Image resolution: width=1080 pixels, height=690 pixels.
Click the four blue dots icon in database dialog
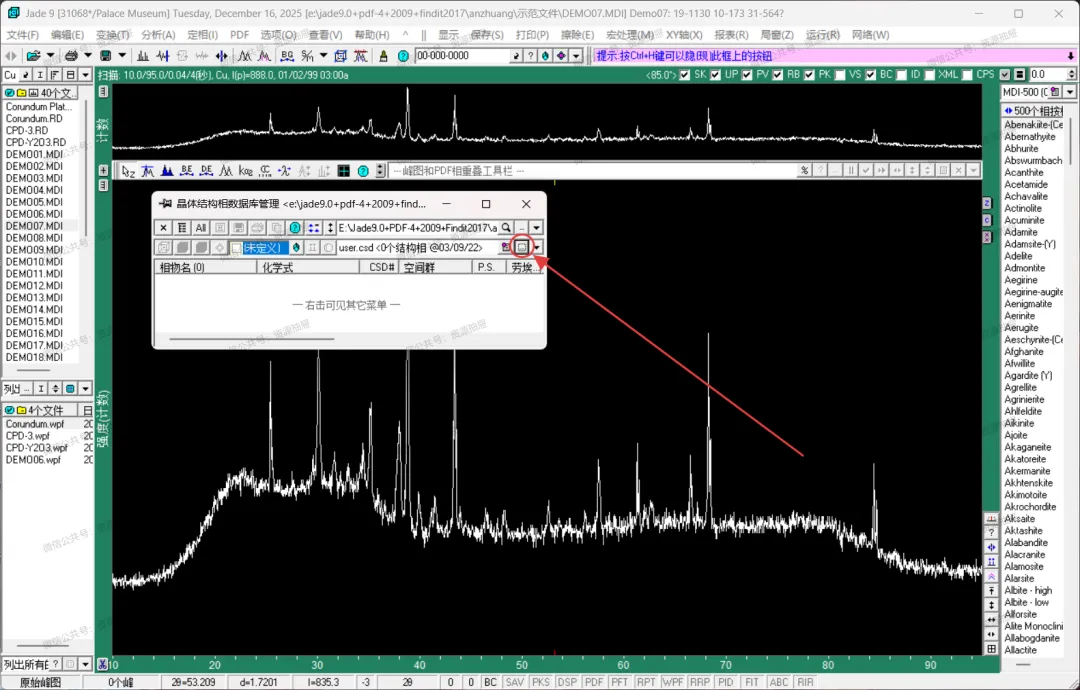313,228
